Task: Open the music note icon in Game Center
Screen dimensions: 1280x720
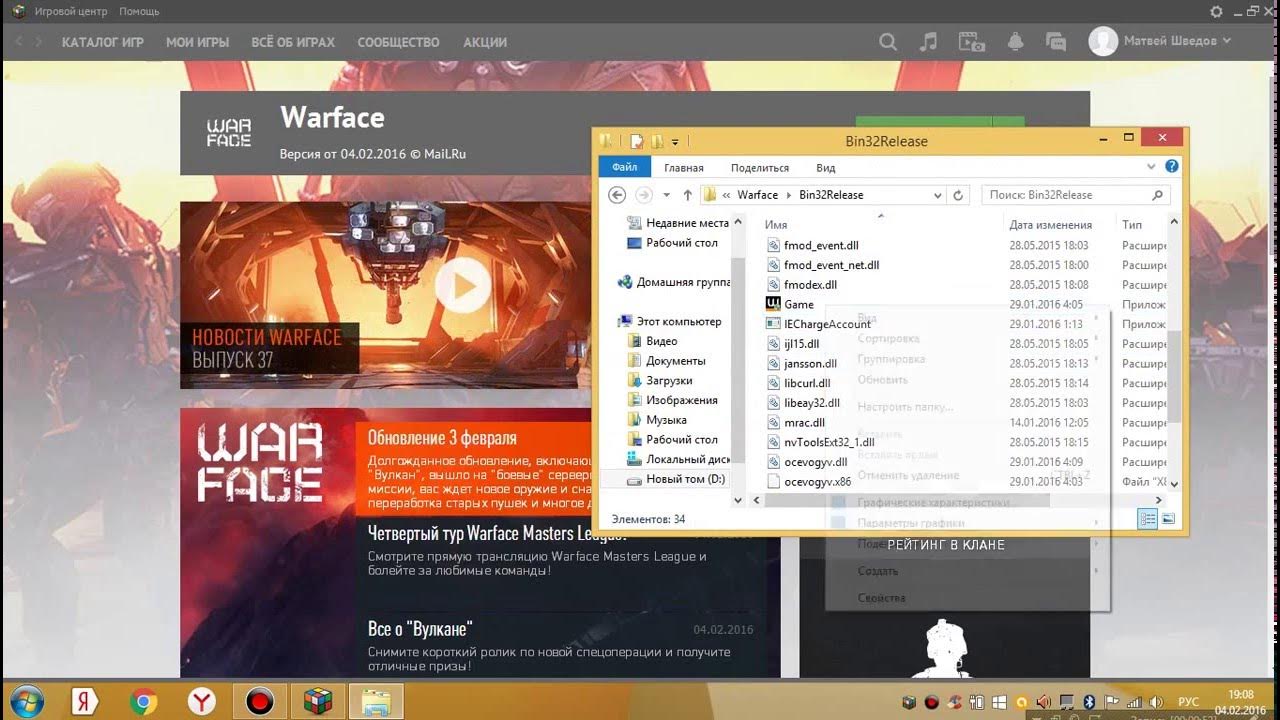Action: [929, 42]
